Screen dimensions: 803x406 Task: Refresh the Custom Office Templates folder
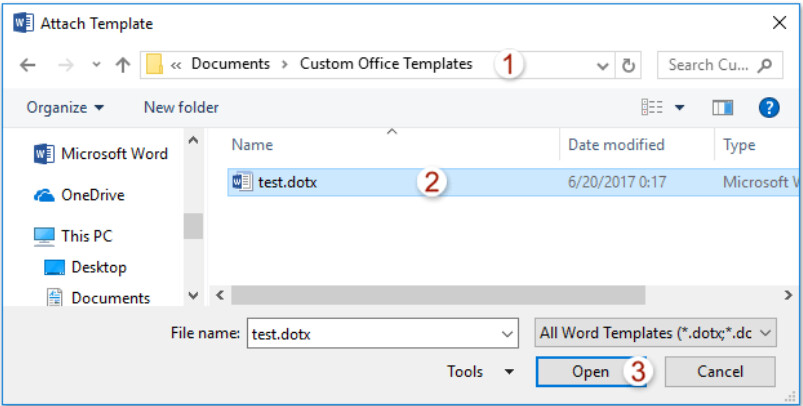click(x=629, y=65)
